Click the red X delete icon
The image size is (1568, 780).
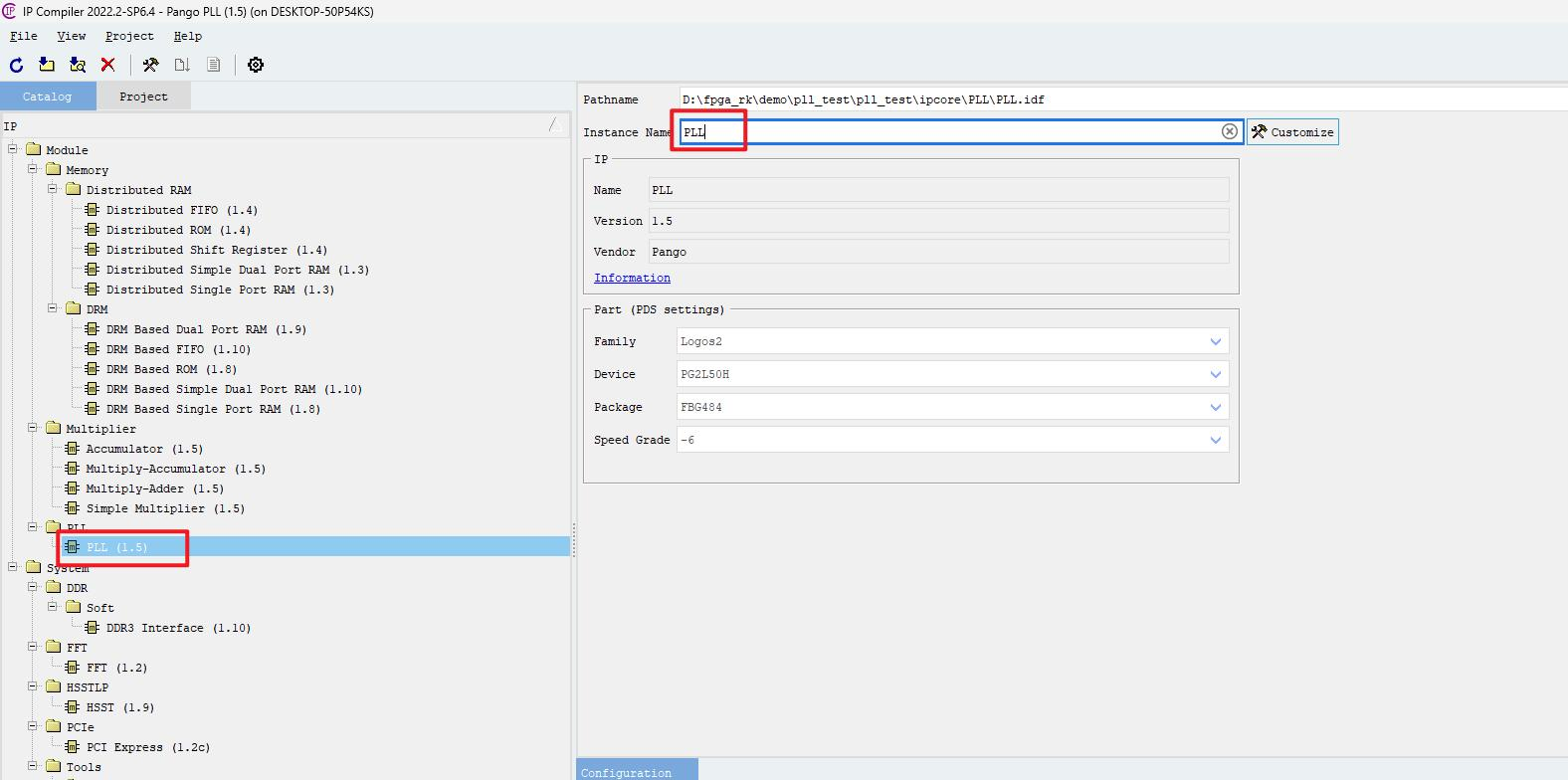click(x=107, y=65)
